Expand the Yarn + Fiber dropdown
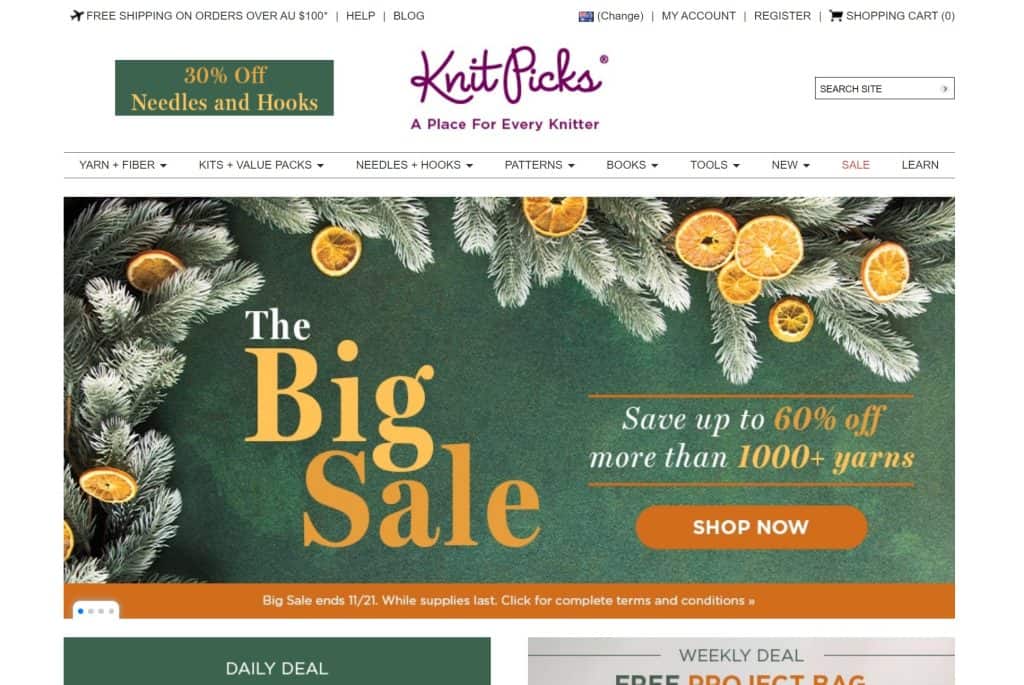The height and width of the screenshot is (685, 1024). [123, 165]
